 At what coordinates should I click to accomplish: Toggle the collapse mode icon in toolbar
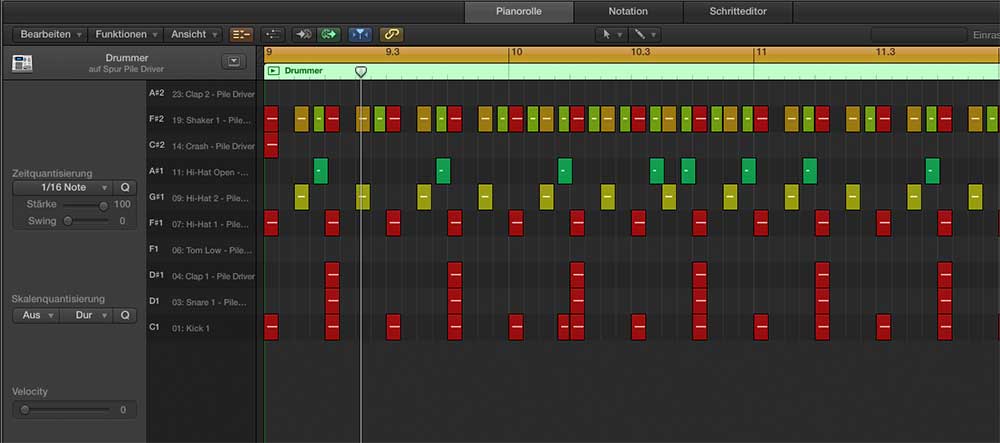241,34
